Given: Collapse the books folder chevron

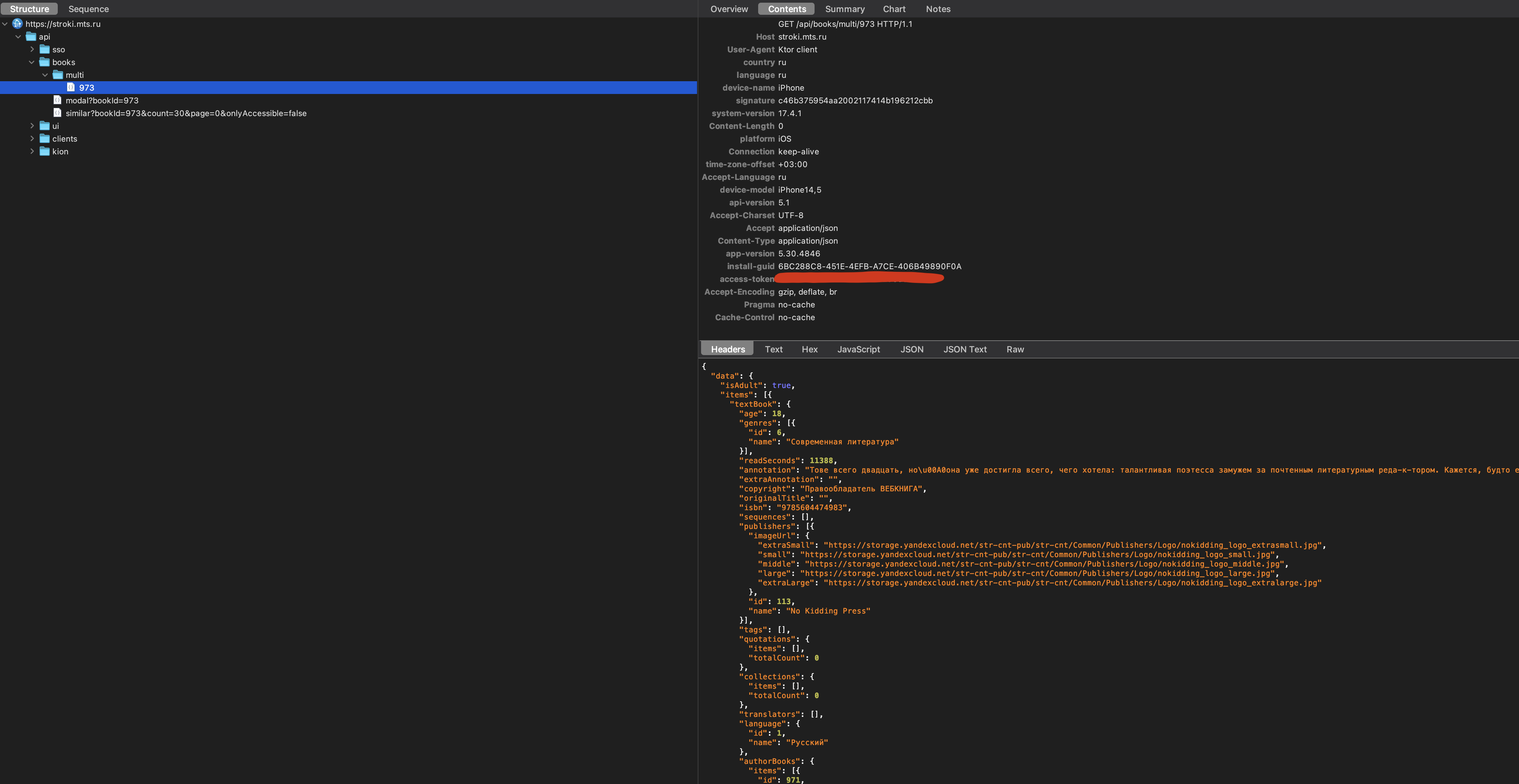Looking at the screenshot, I should (x=32, y=62).
